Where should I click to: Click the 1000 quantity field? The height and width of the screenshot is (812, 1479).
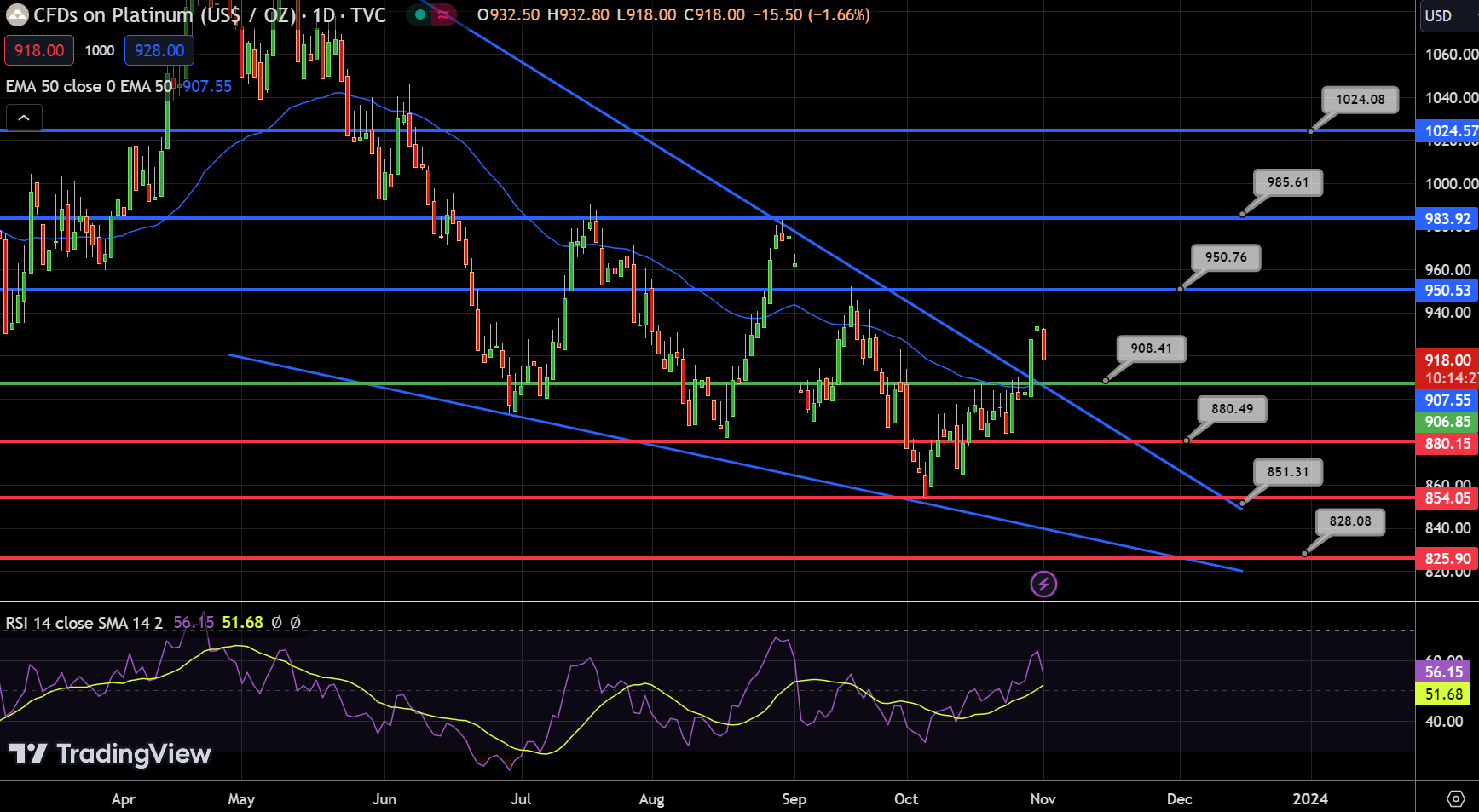(100, 50)
